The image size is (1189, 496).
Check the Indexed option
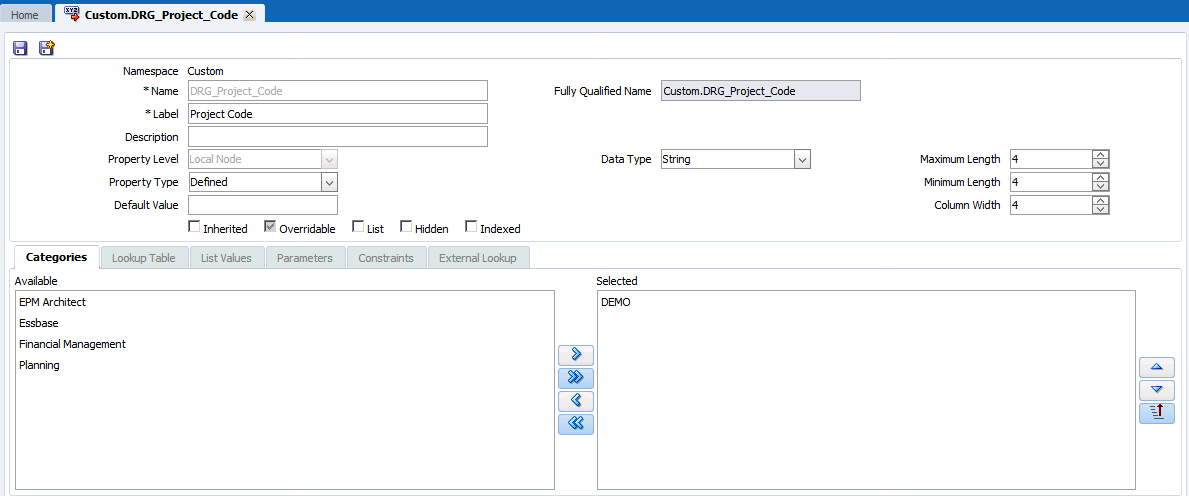471,228
